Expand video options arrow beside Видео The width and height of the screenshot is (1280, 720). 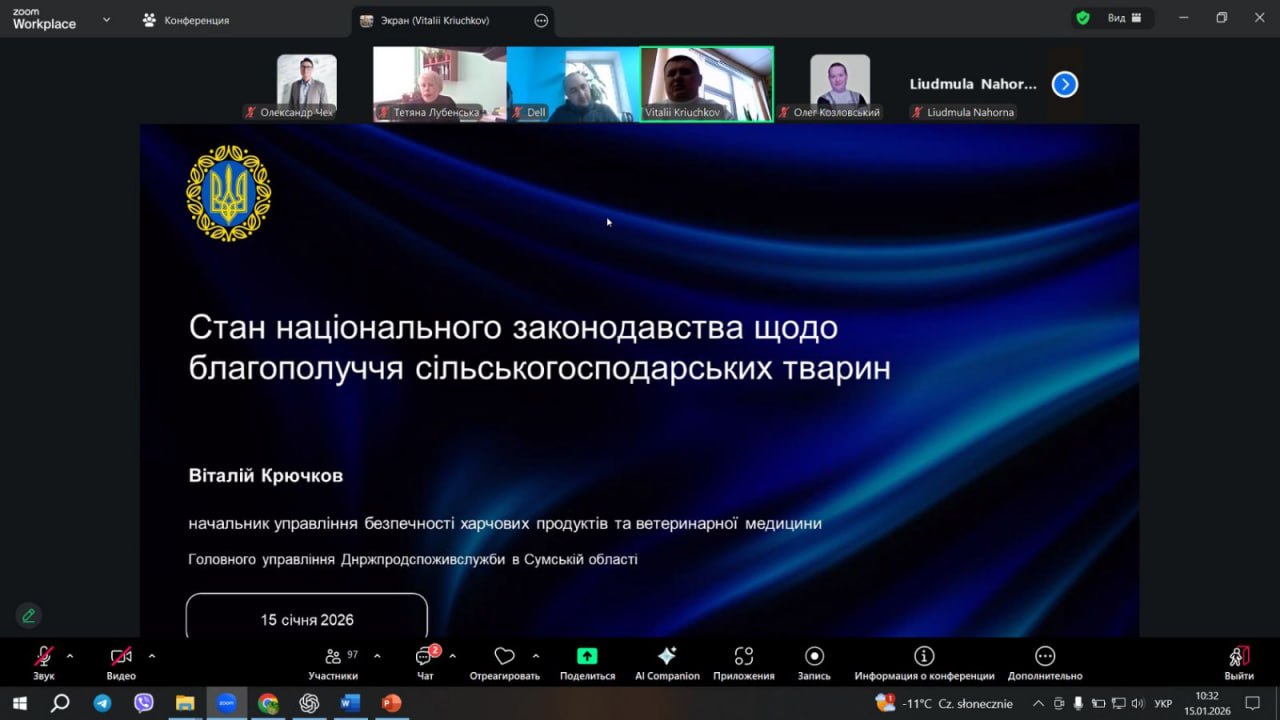tap(152, 656)
